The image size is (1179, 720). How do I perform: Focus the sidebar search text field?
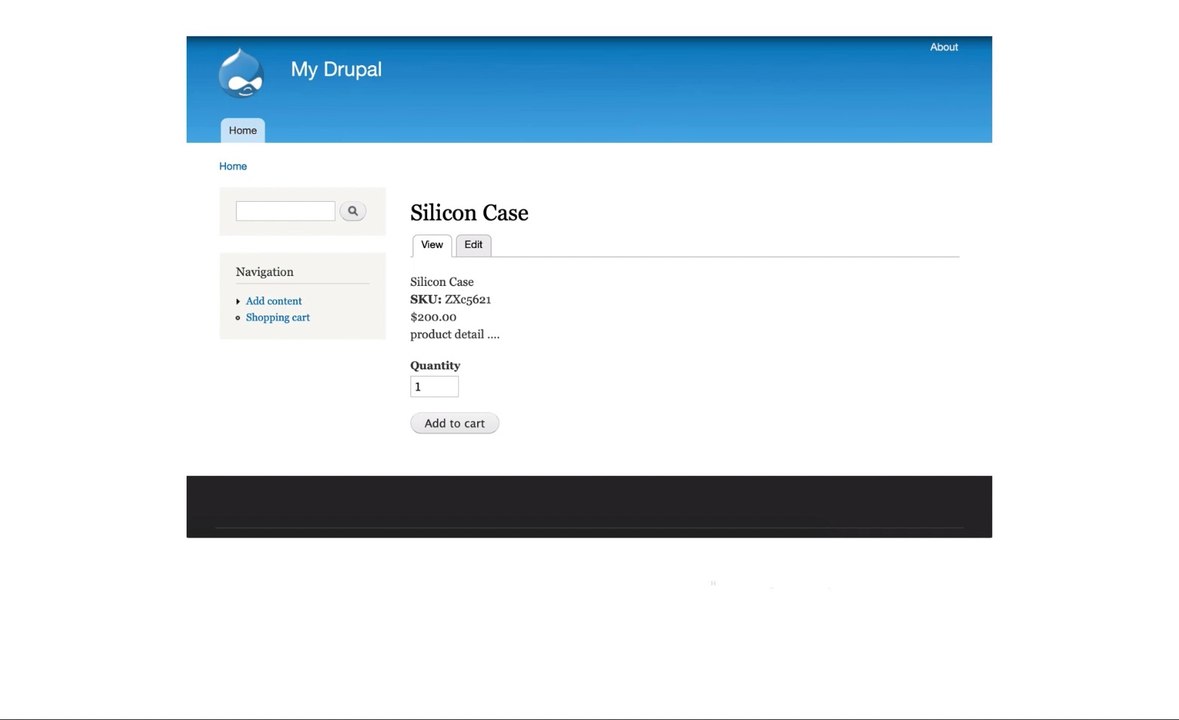click(285, 211)
